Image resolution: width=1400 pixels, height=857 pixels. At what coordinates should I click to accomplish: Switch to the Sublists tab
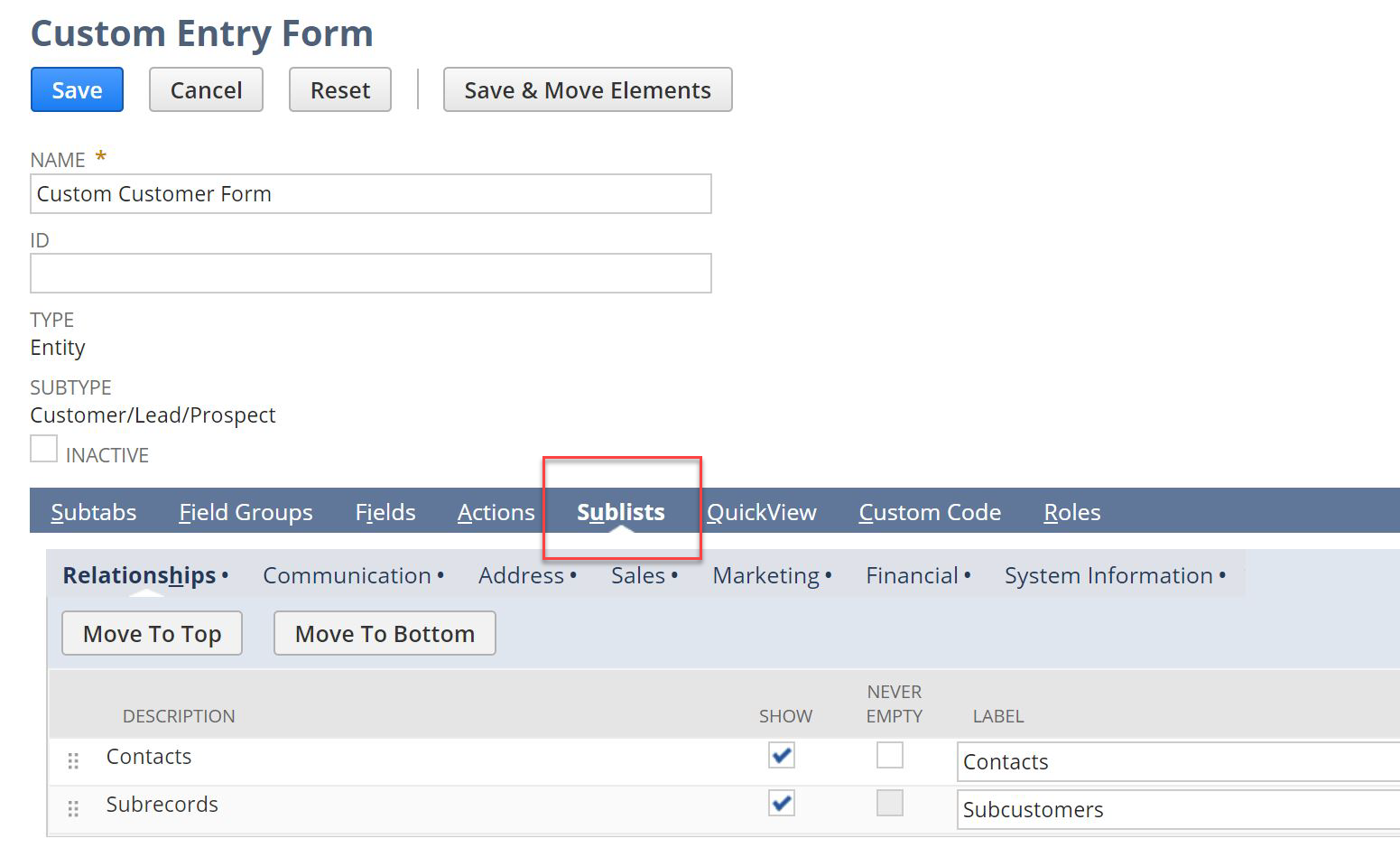coord(620,511)
